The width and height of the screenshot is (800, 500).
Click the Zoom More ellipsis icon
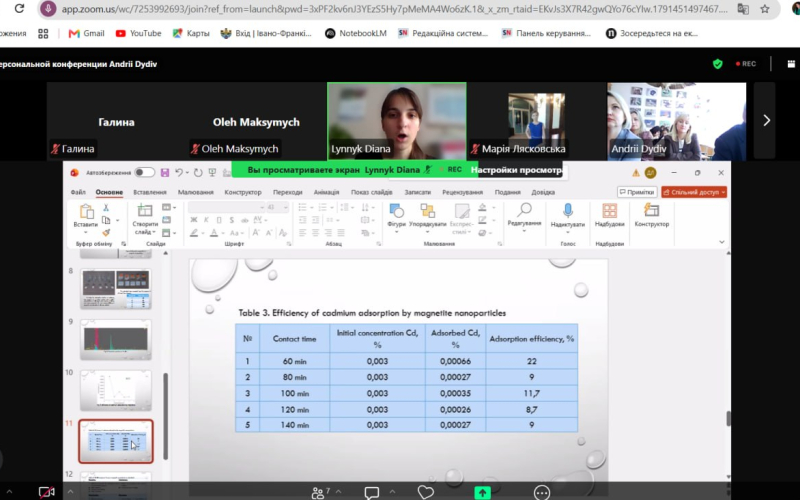tap(541, 493)
